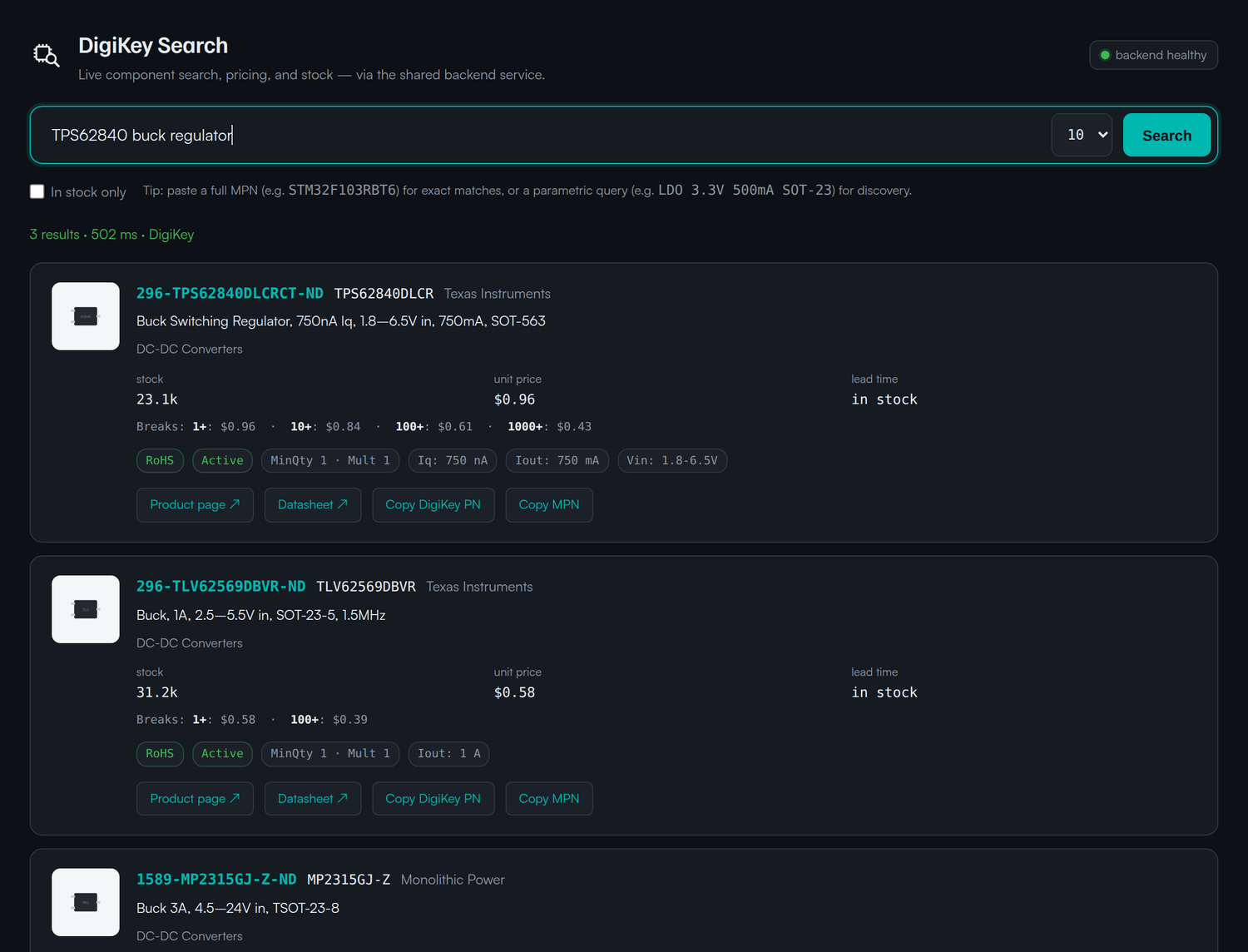Open Datasheet for TPS62840DLCR
1248x952 pixels.
(x=313, y=505)
